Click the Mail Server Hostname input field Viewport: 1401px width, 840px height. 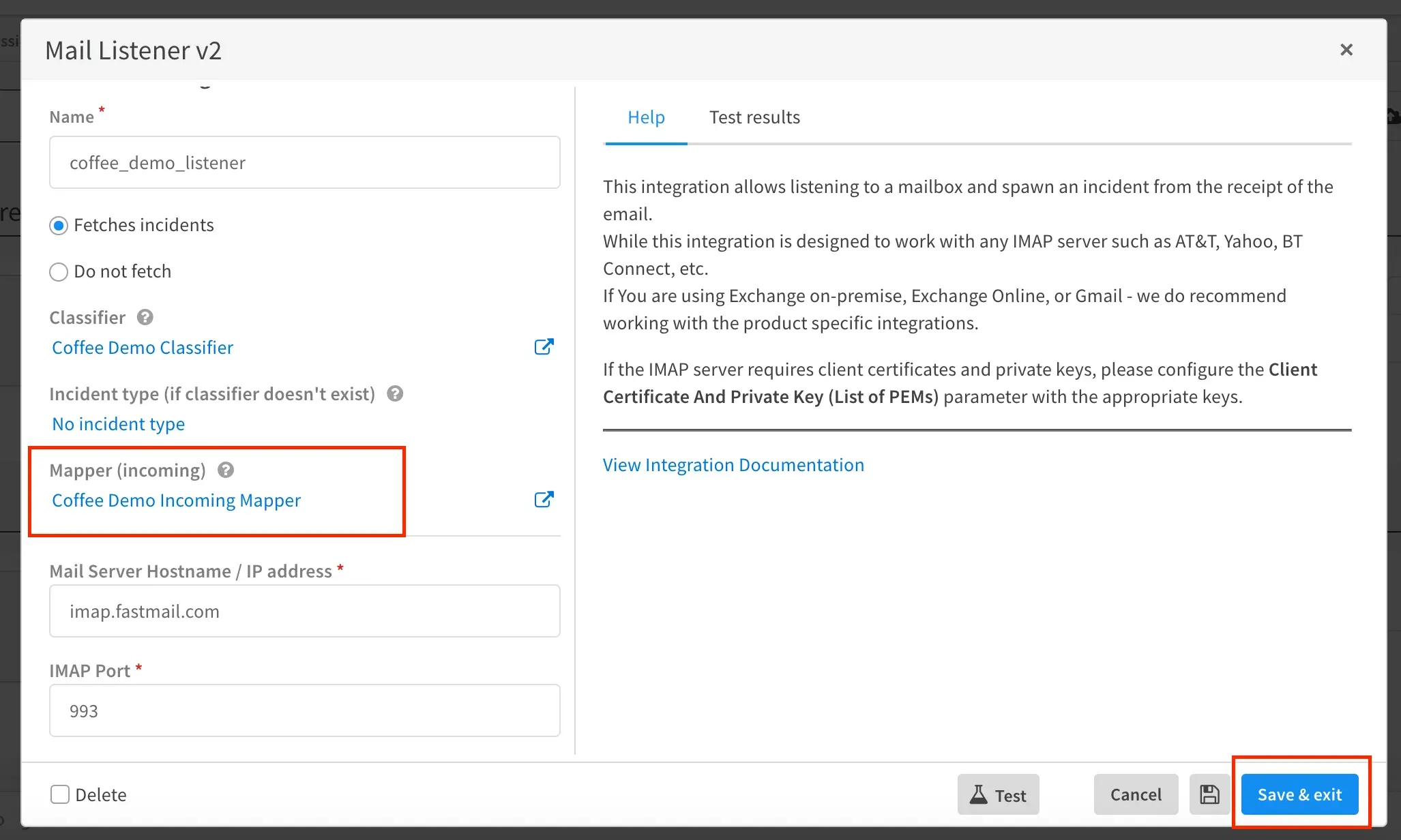[305, 611]
